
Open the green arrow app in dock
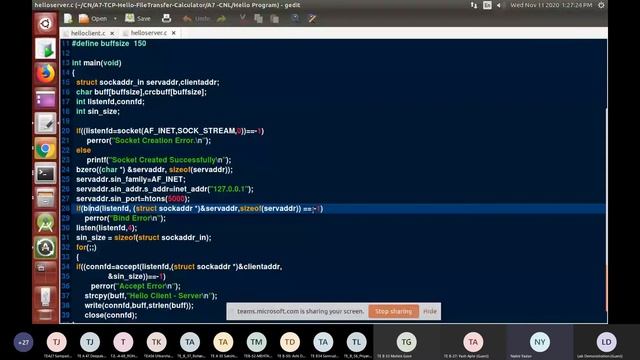coord(45,49)
